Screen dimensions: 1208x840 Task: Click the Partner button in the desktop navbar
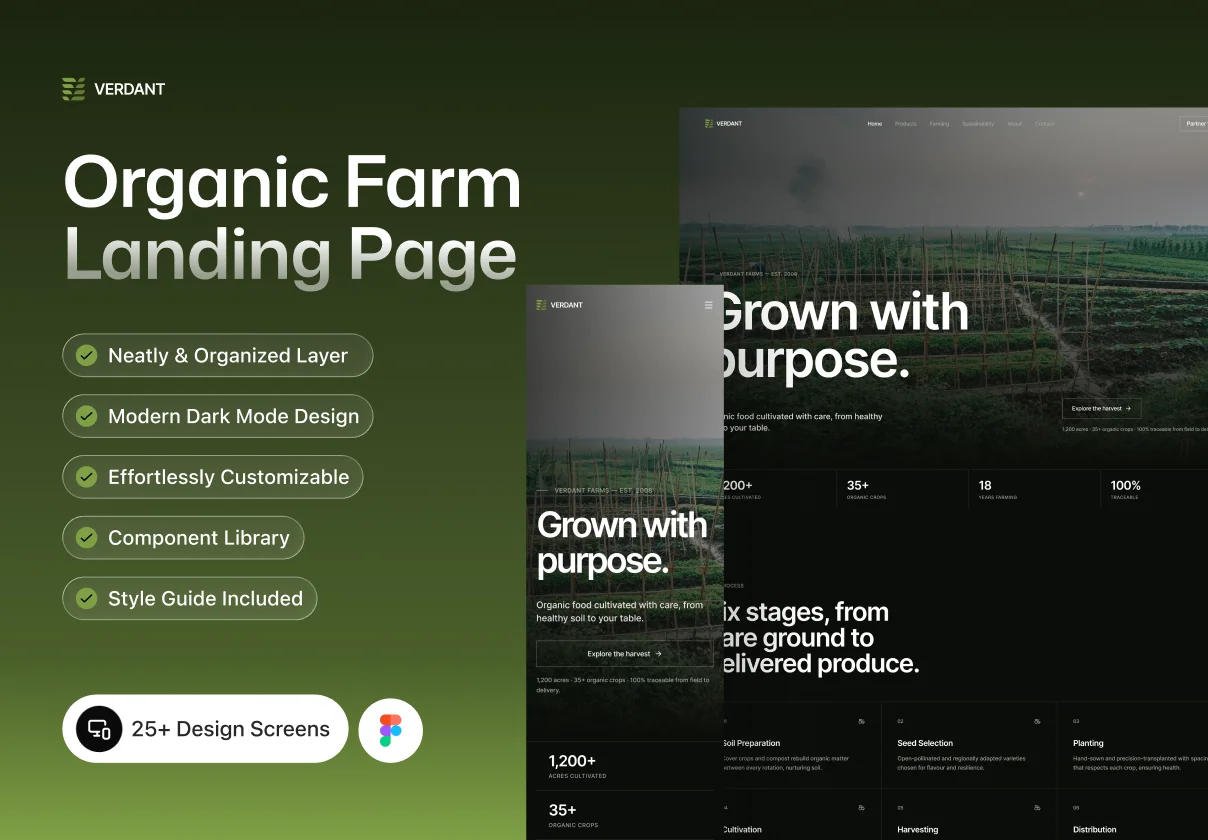coord(1195,124)
